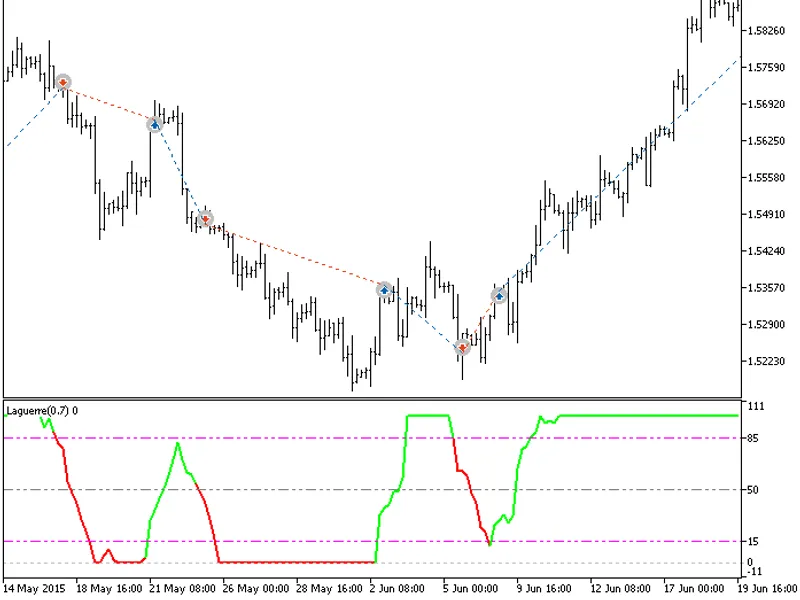Image resolution: width=800 pixels, height=600 pixels.
Task: Click the 1.56250 price label
Action: tap(766, 141)
